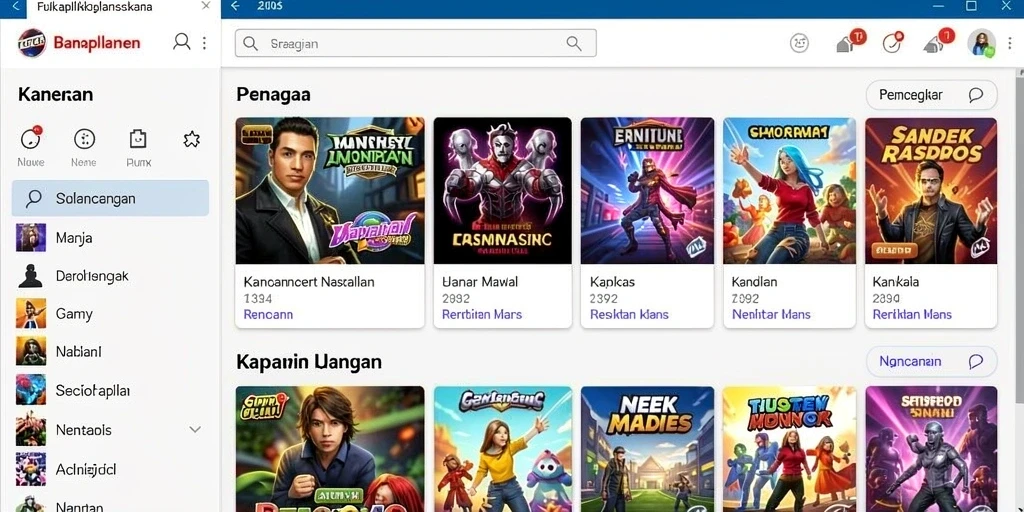The height and width of the screenshot is (512, 1024).
Task: Click the Seciolfapllar avatar thumbnail
Action: pos(31,390)
